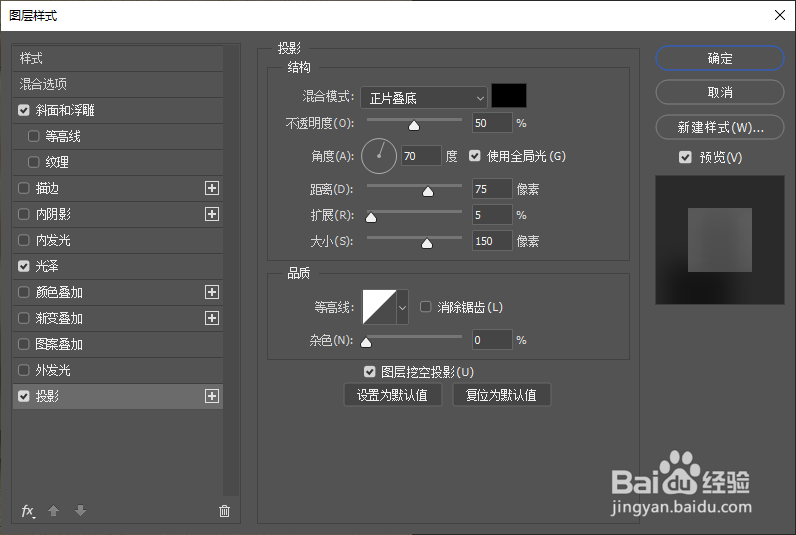796x535 pixels.
Task: Click the 杂色 slider handle
Action: (366, 342)
